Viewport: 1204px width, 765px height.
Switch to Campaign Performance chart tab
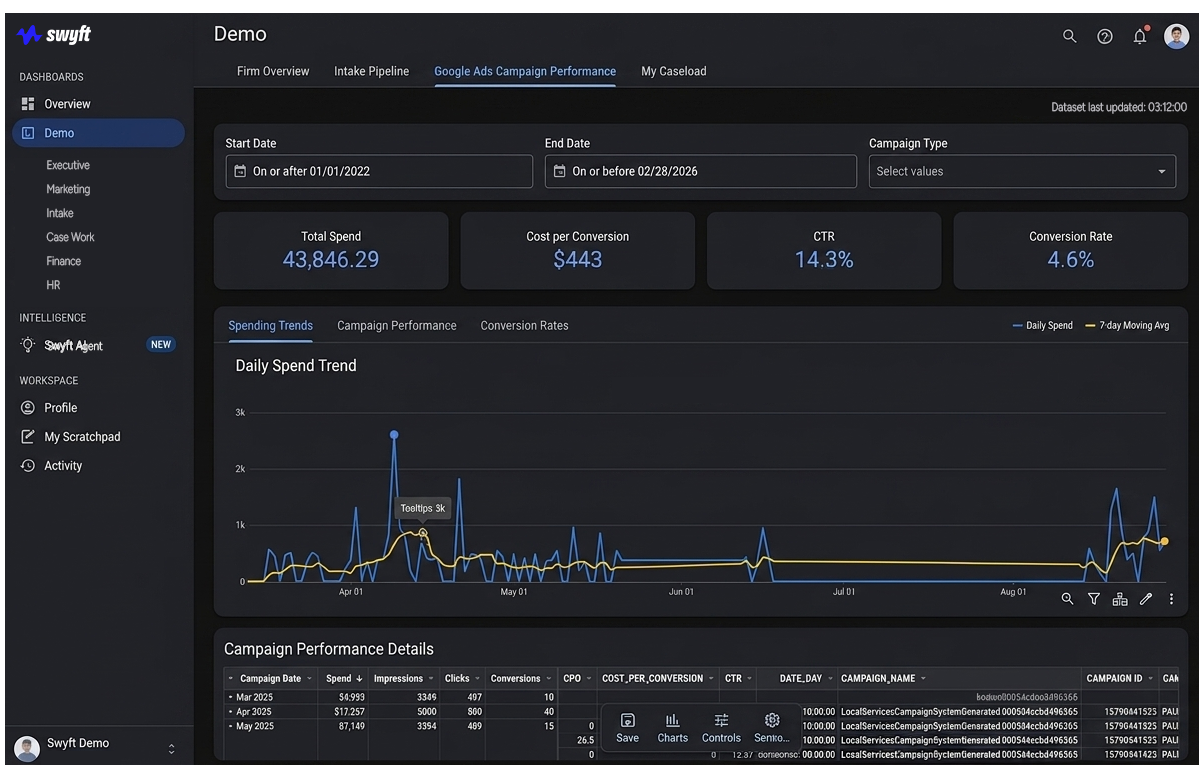[x=397, y=326]
